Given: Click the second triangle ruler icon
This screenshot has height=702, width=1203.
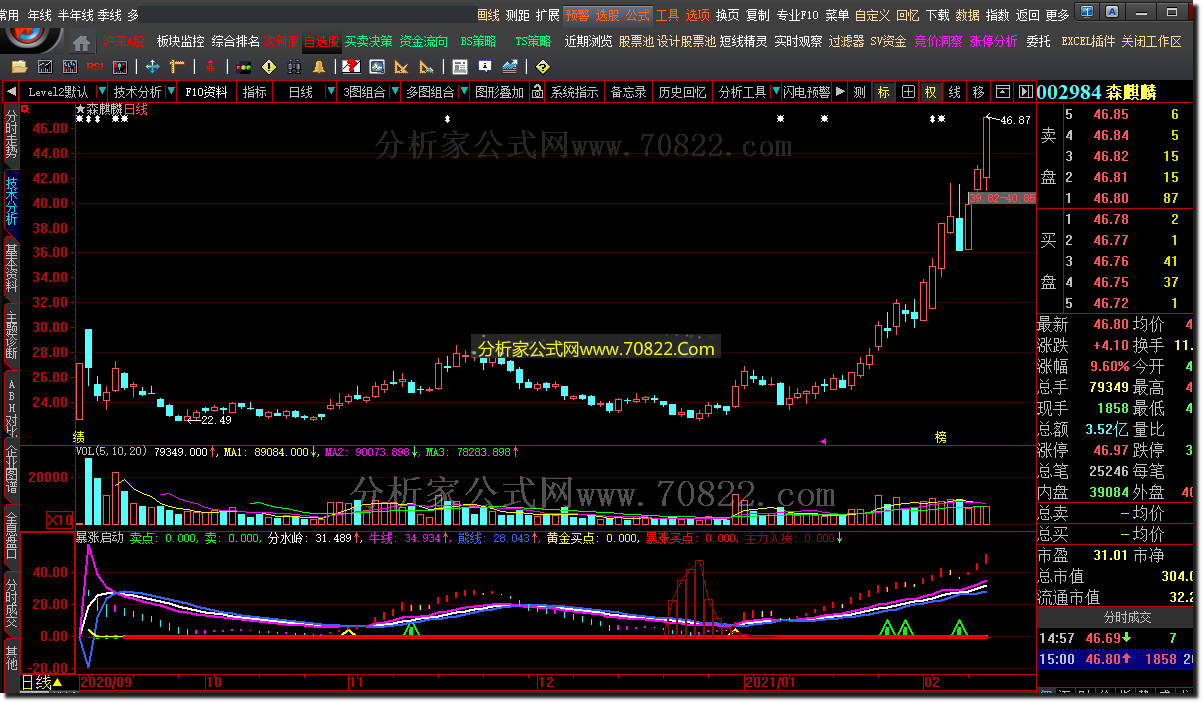Looking at the screenshot, I should coord(427,67).
